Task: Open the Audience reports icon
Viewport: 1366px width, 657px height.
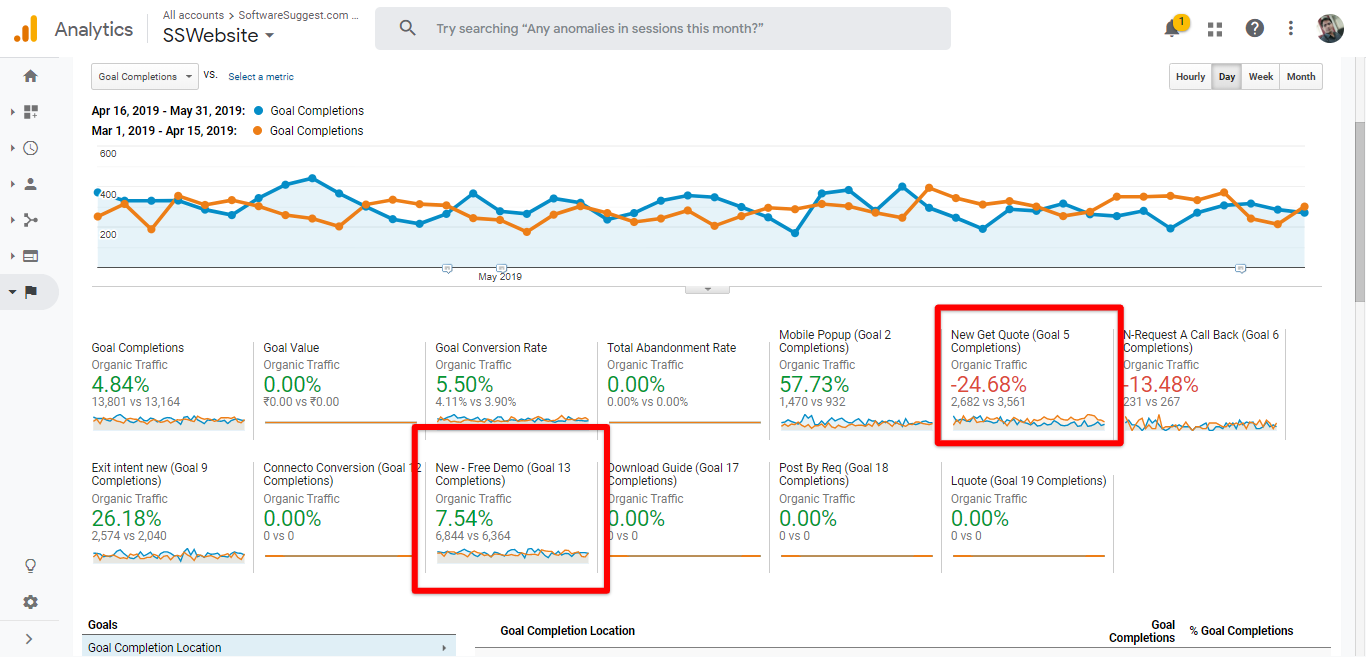Action: pos(30,183)
